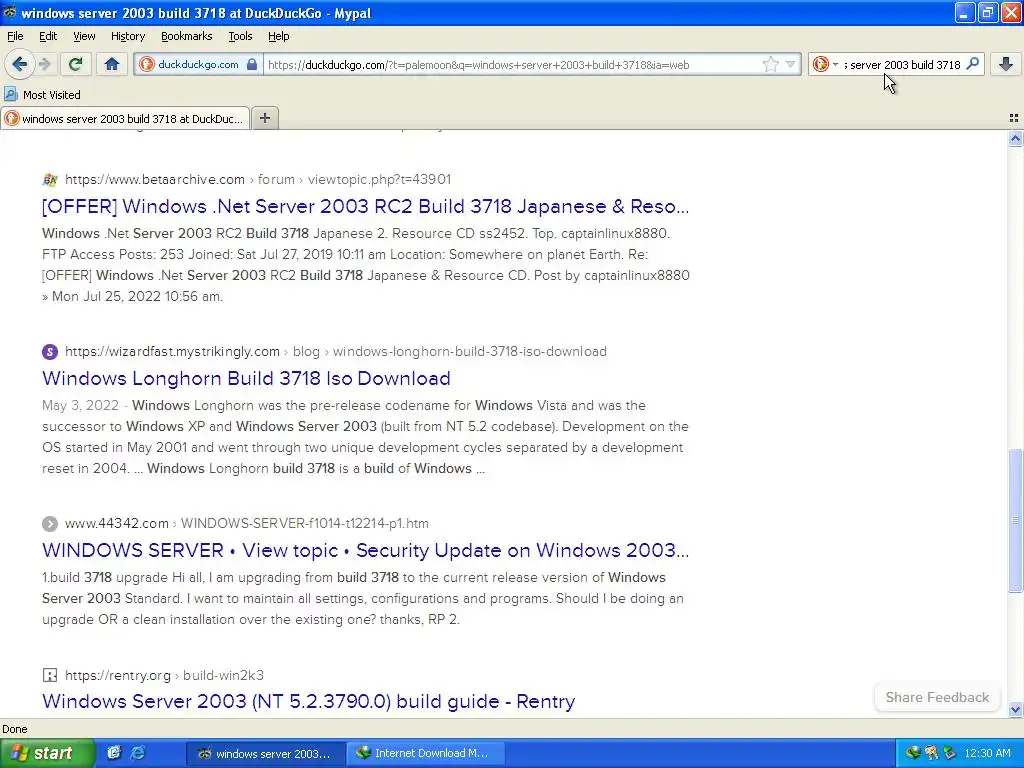Click the DuckDuckGo site identity icon

[x=147, y=64]
